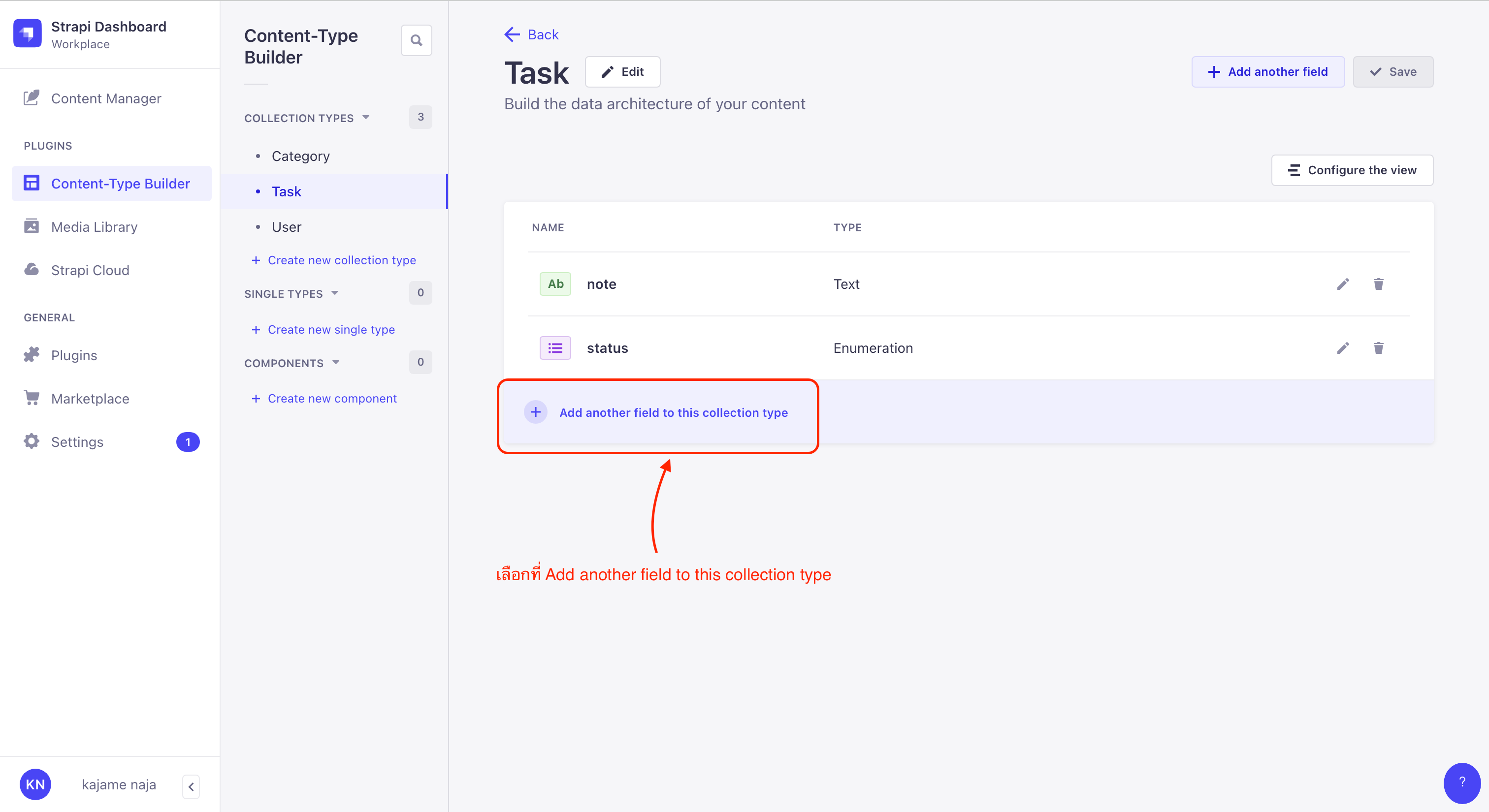Click the Content-Type Builder plugin icon

32,183
